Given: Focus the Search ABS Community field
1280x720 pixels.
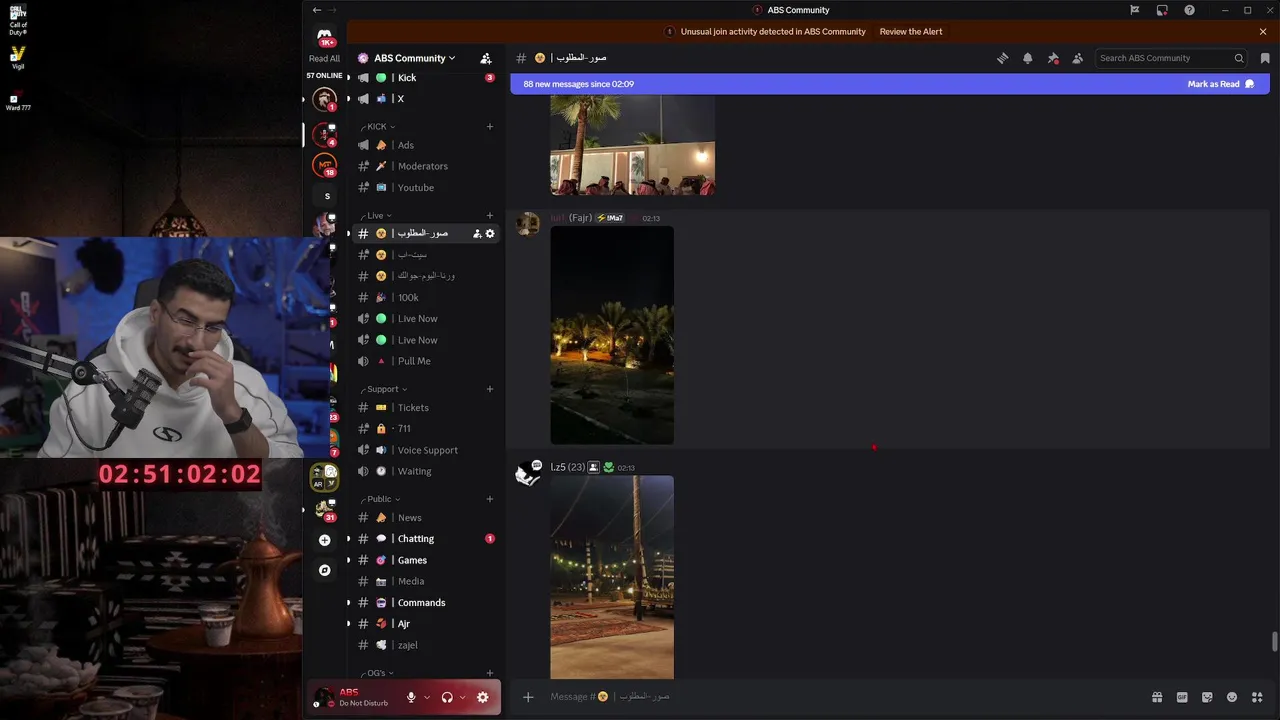Looking at the screenshot, I should (x=1171, y=58).
